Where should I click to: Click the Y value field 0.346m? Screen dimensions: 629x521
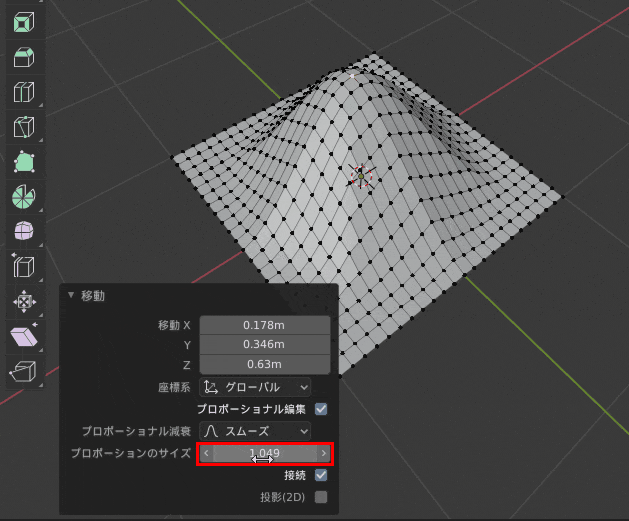[265, 344]
